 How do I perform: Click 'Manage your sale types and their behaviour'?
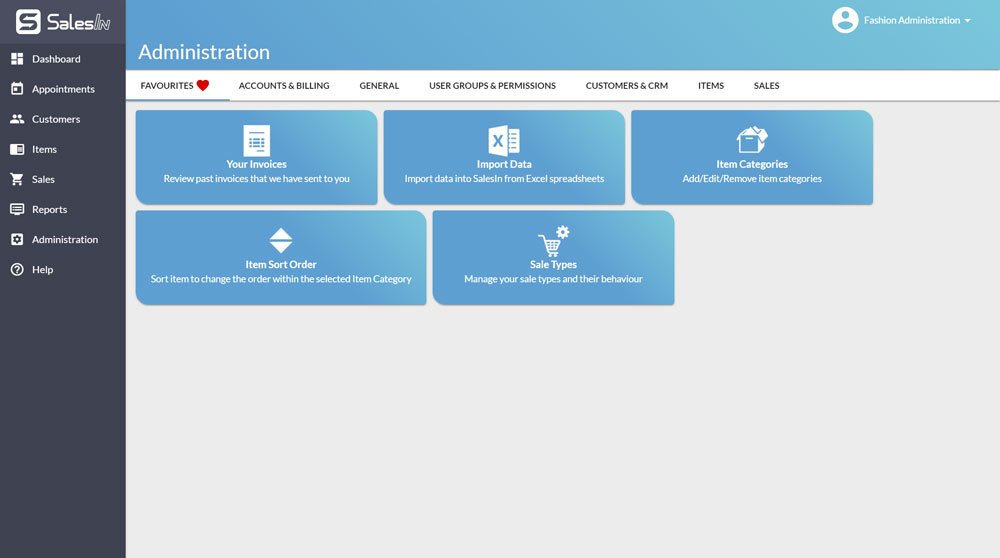tap(554, 279)
